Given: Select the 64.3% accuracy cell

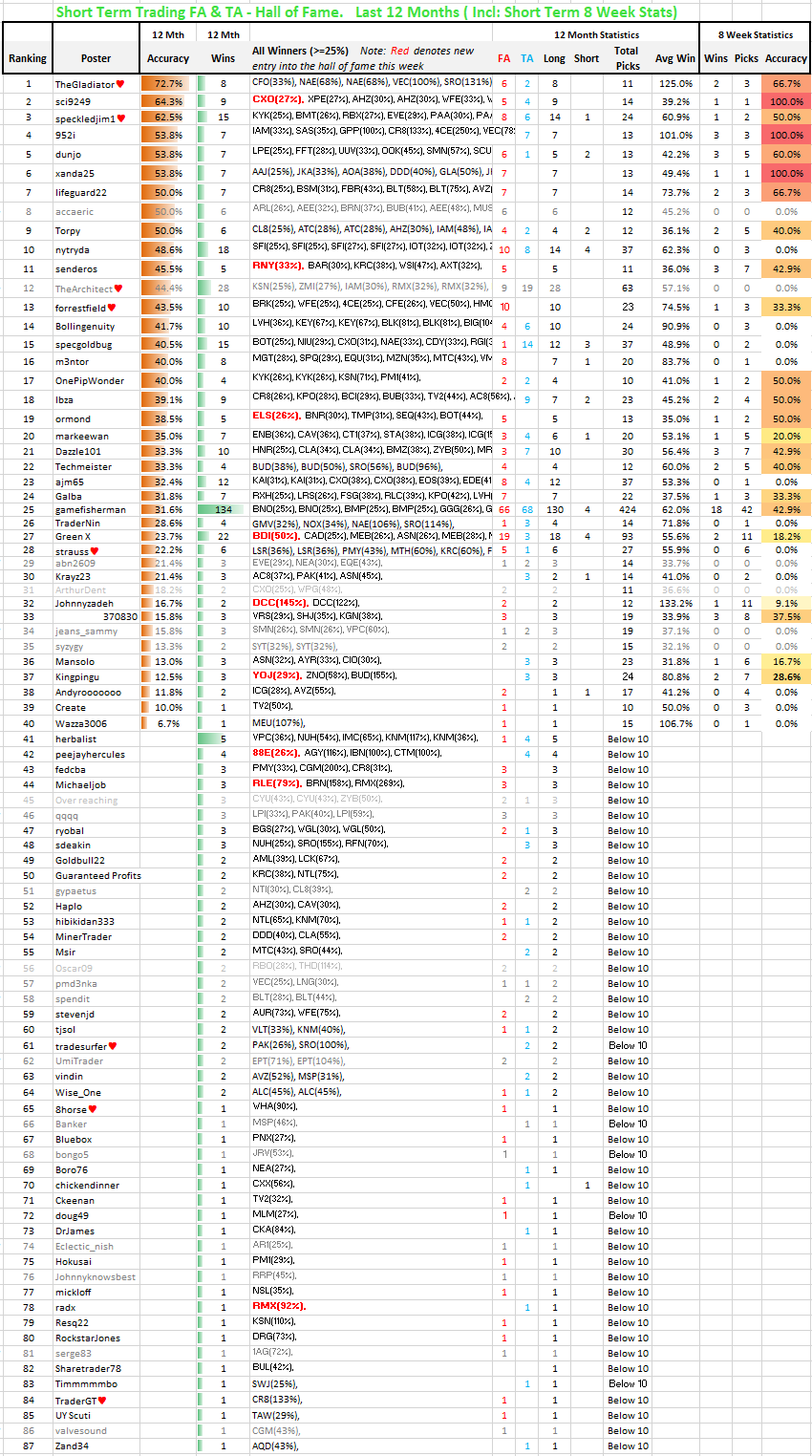Looking at the screenshot, I should click(x=169, y=100).
